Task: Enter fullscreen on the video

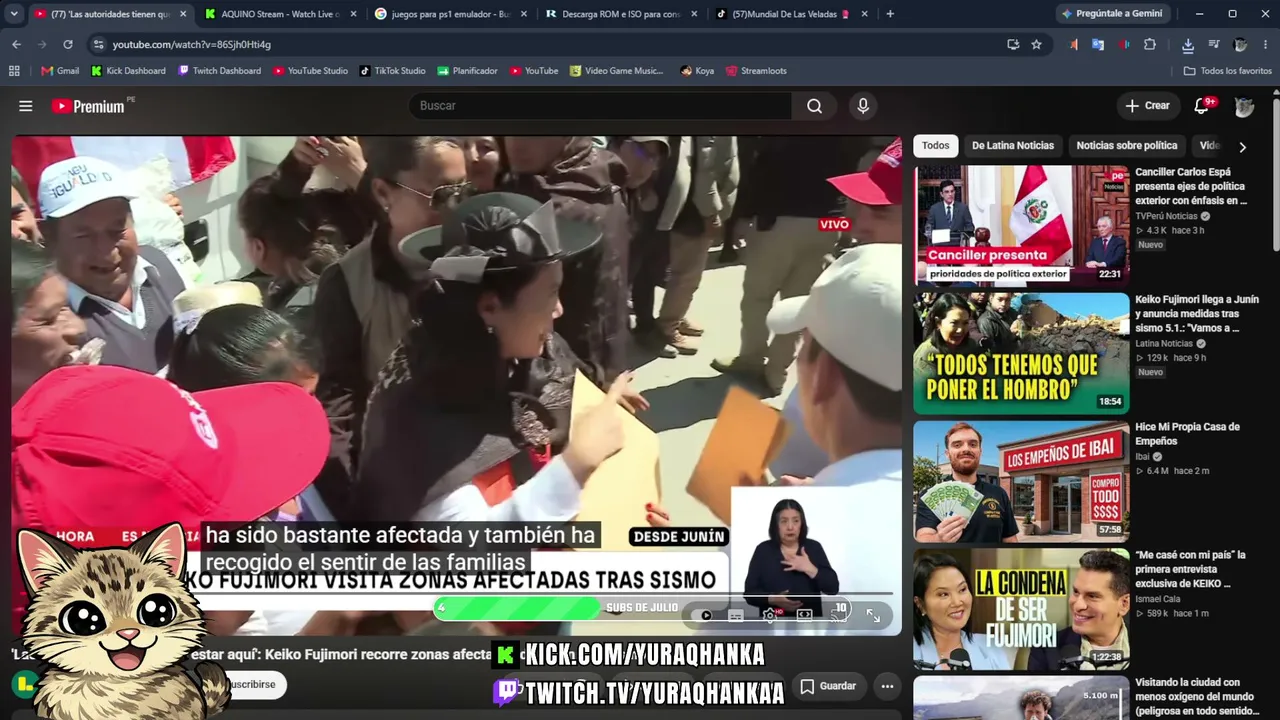Action: click(x=873, y=615)
